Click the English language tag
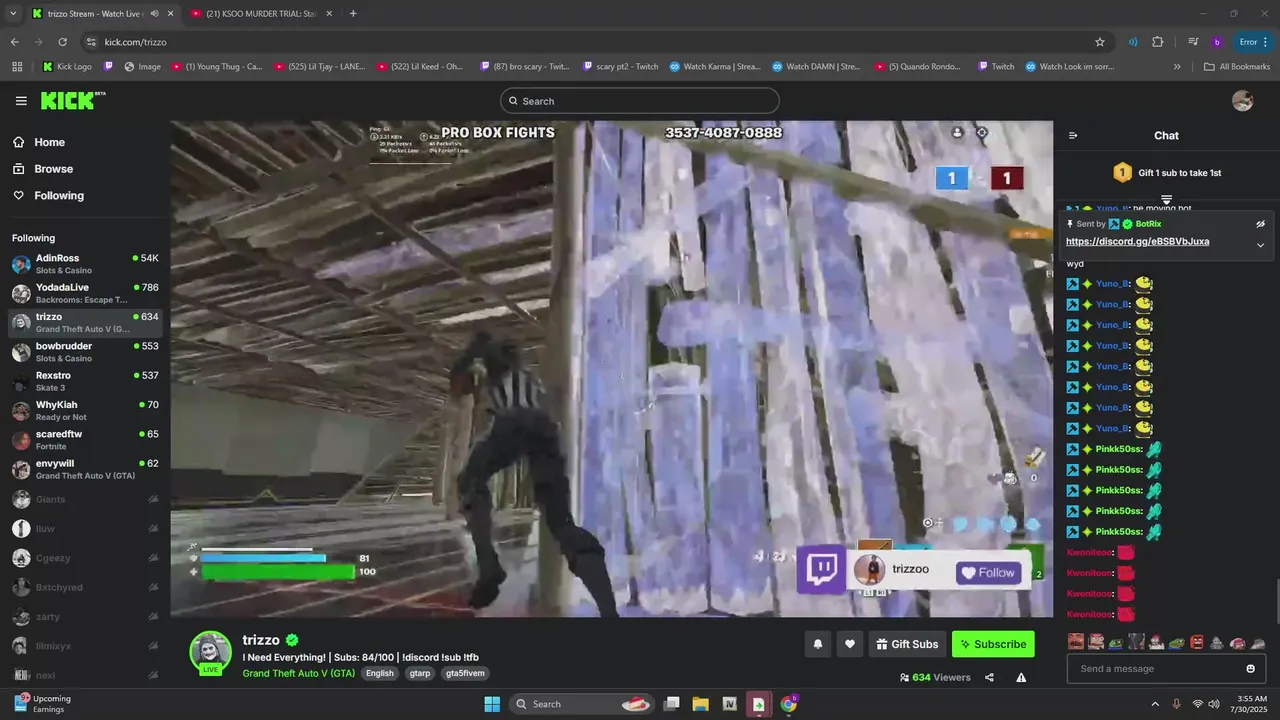The width and height of the screenshot is (1280, 720). 379,673
